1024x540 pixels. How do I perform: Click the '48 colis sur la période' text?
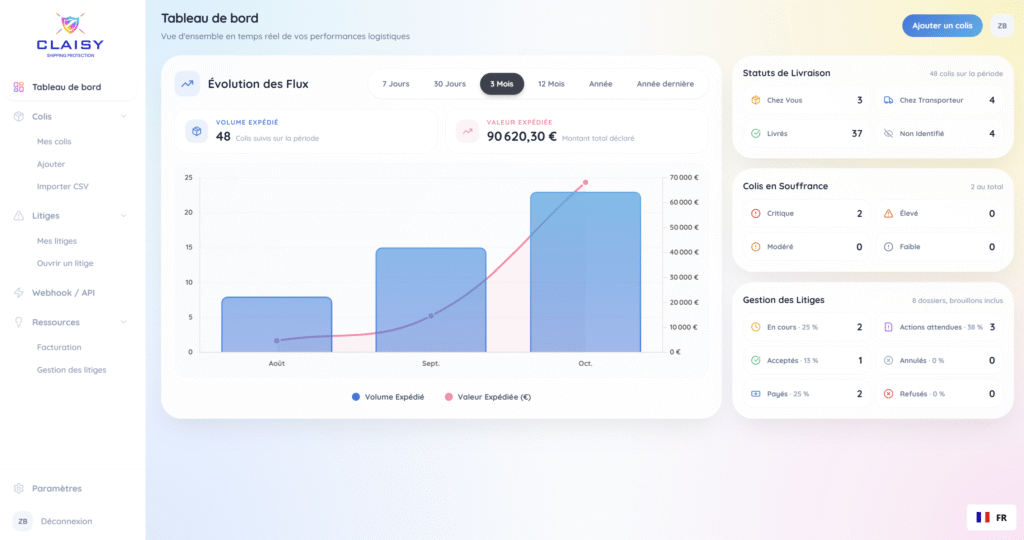[x=966, y=74]
